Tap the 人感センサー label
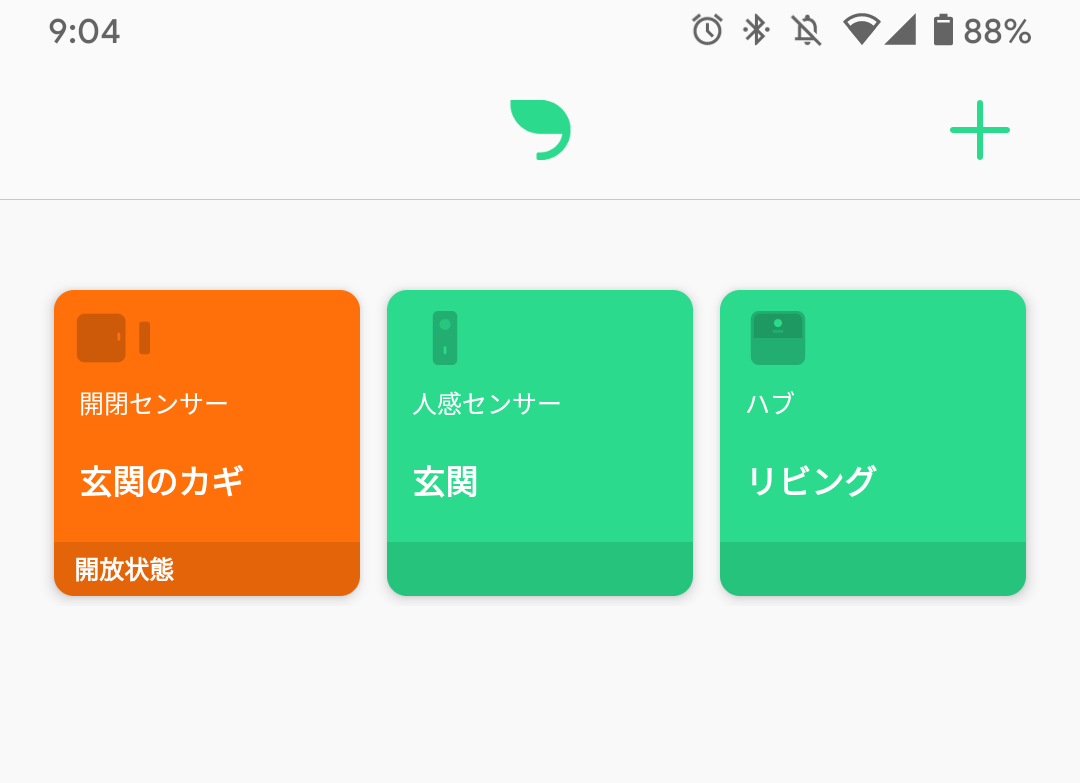The height and width of the screenshot is (783, 1080). coord(487,404)
